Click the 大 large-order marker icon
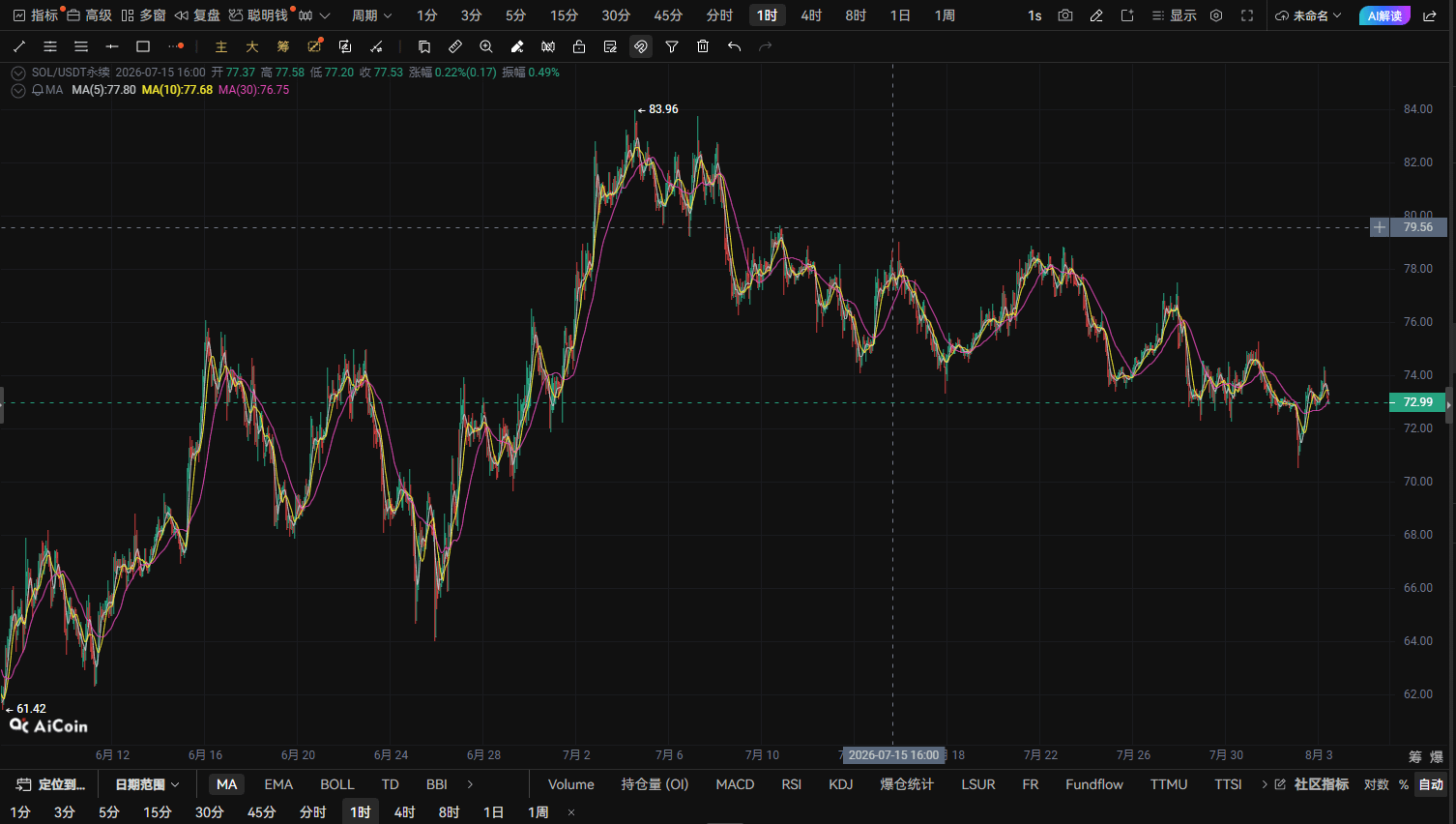Screen dimensions: 1456x824 (252, 46)
